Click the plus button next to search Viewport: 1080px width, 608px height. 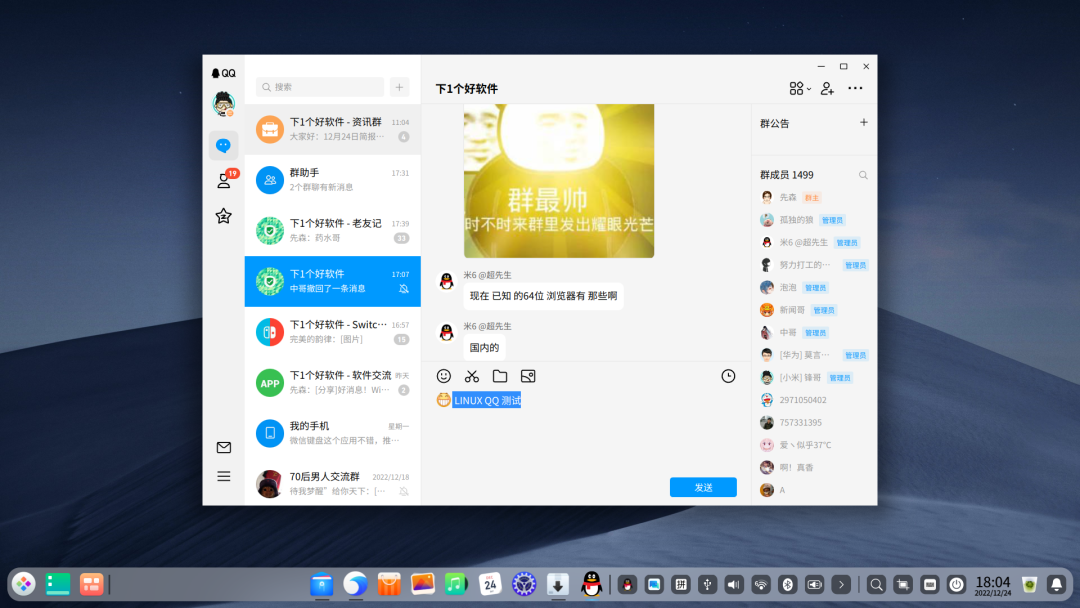[x=399, y=87]
